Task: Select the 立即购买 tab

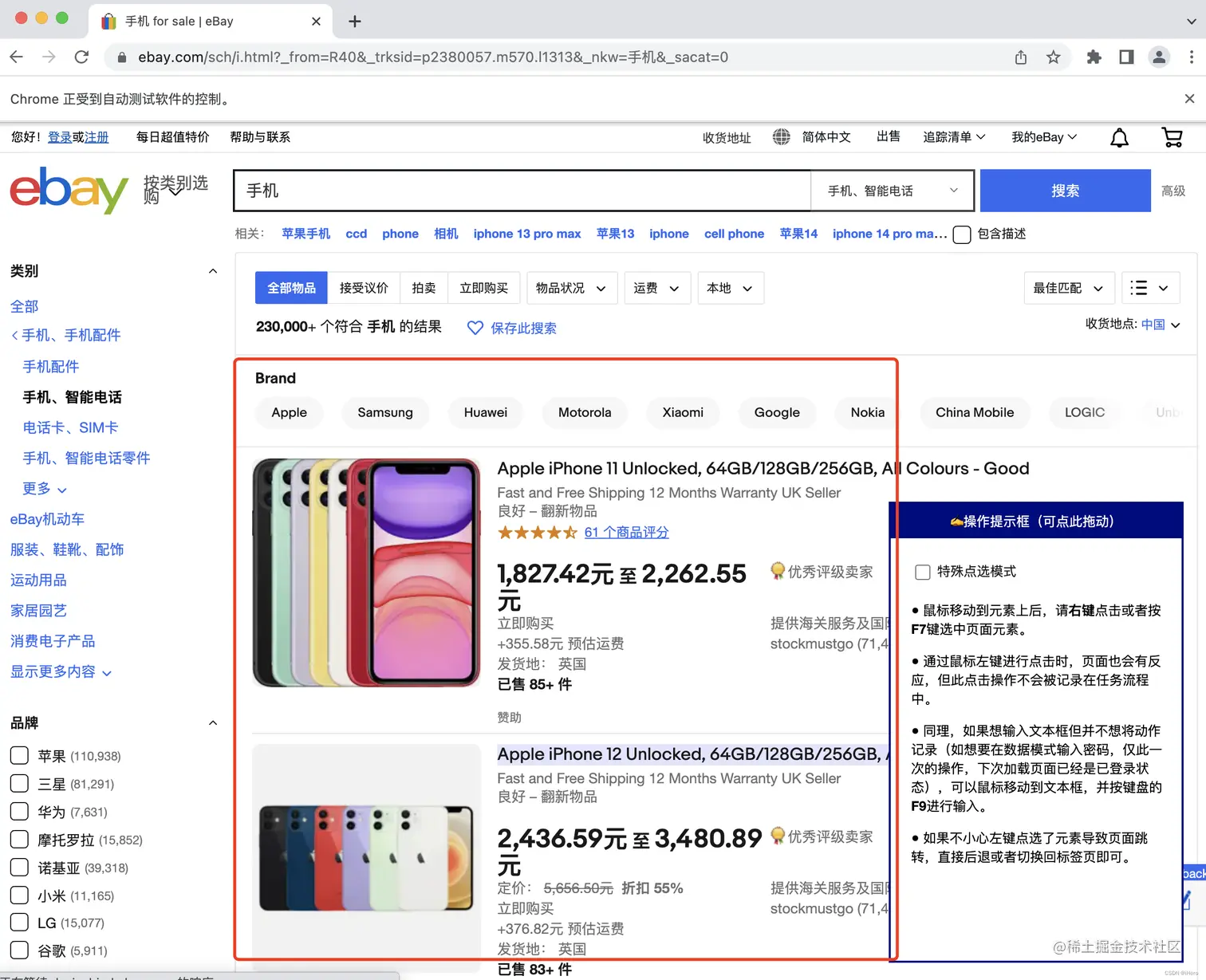Action: point(484,288)
